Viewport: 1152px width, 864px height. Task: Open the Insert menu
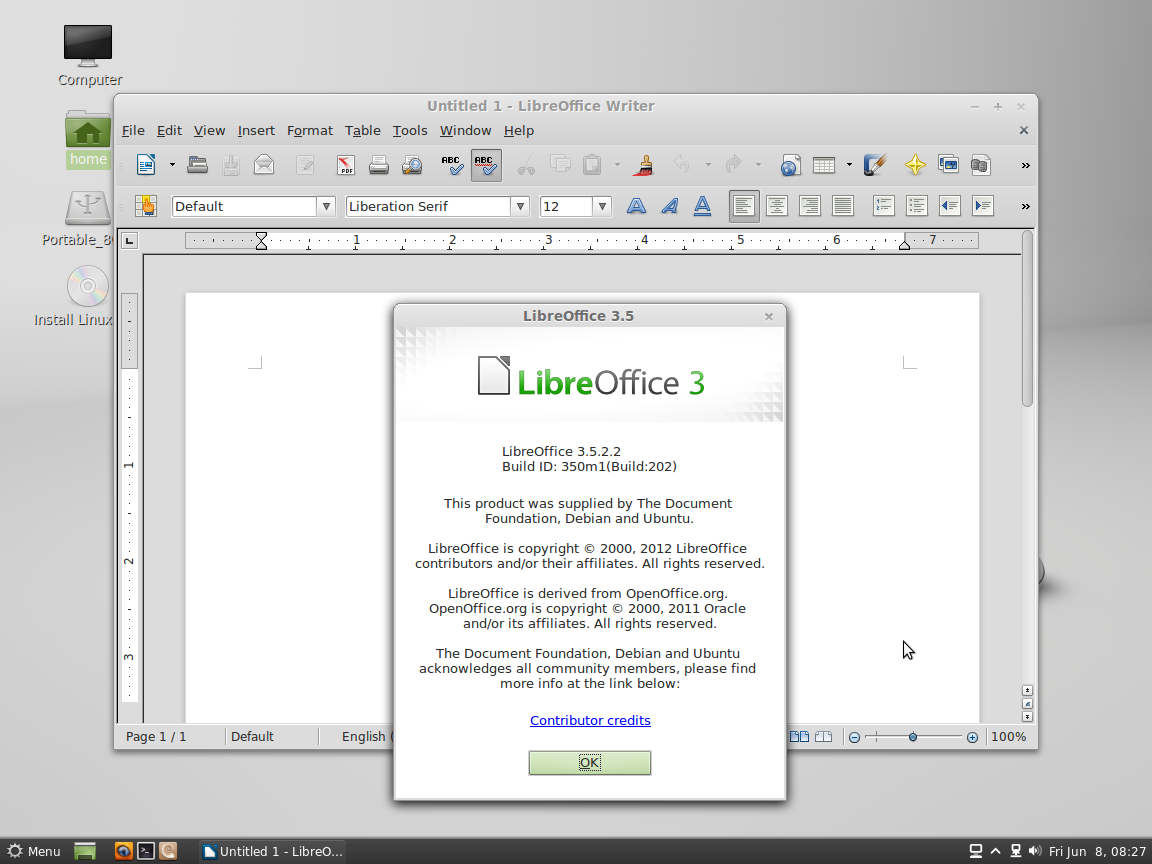(256, 130)
